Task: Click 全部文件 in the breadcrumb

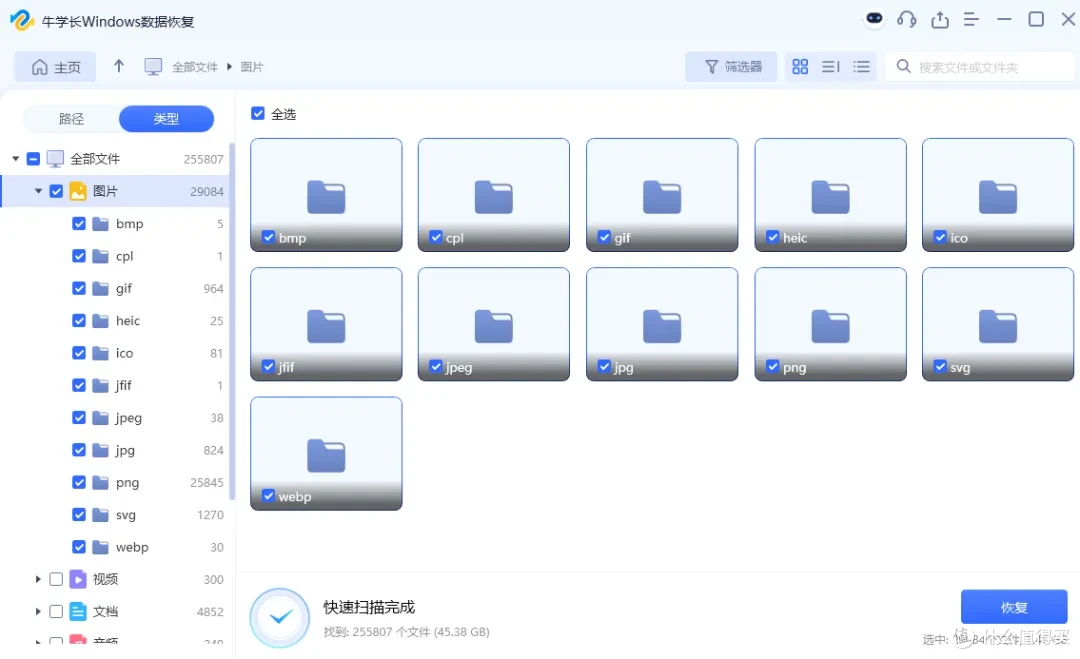Action: (194, 67)
